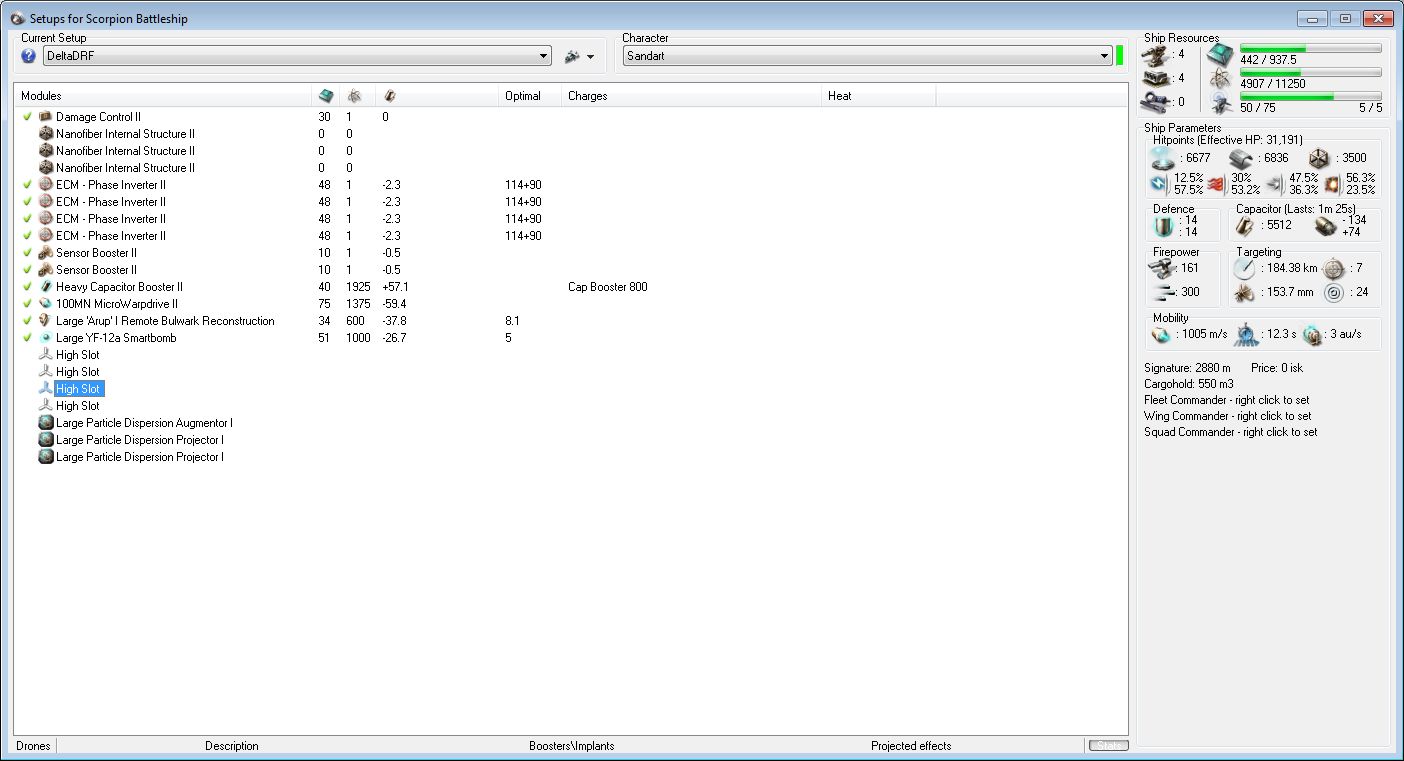Click the launcher hardpoints icon in Ship Resources

tap(1158, 78)
